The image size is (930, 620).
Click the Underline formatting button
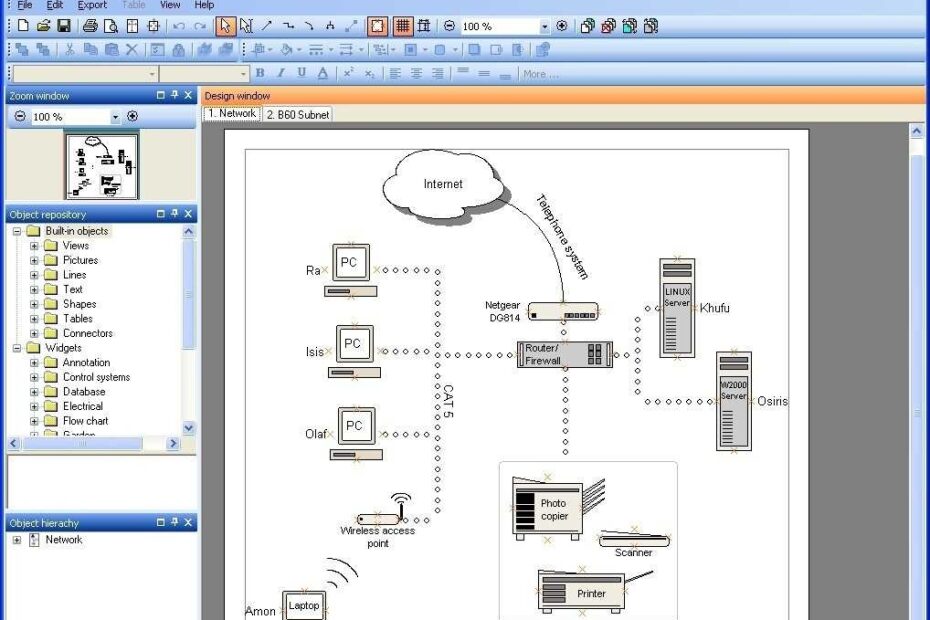[302, 73]
